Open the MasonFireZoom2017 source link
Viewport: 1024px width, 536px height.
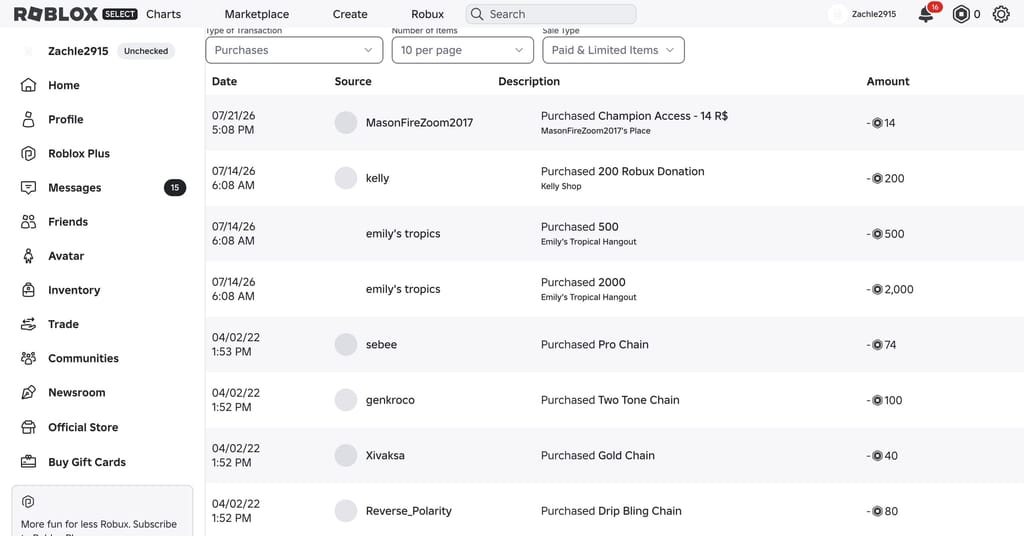[x=419, y=122]
